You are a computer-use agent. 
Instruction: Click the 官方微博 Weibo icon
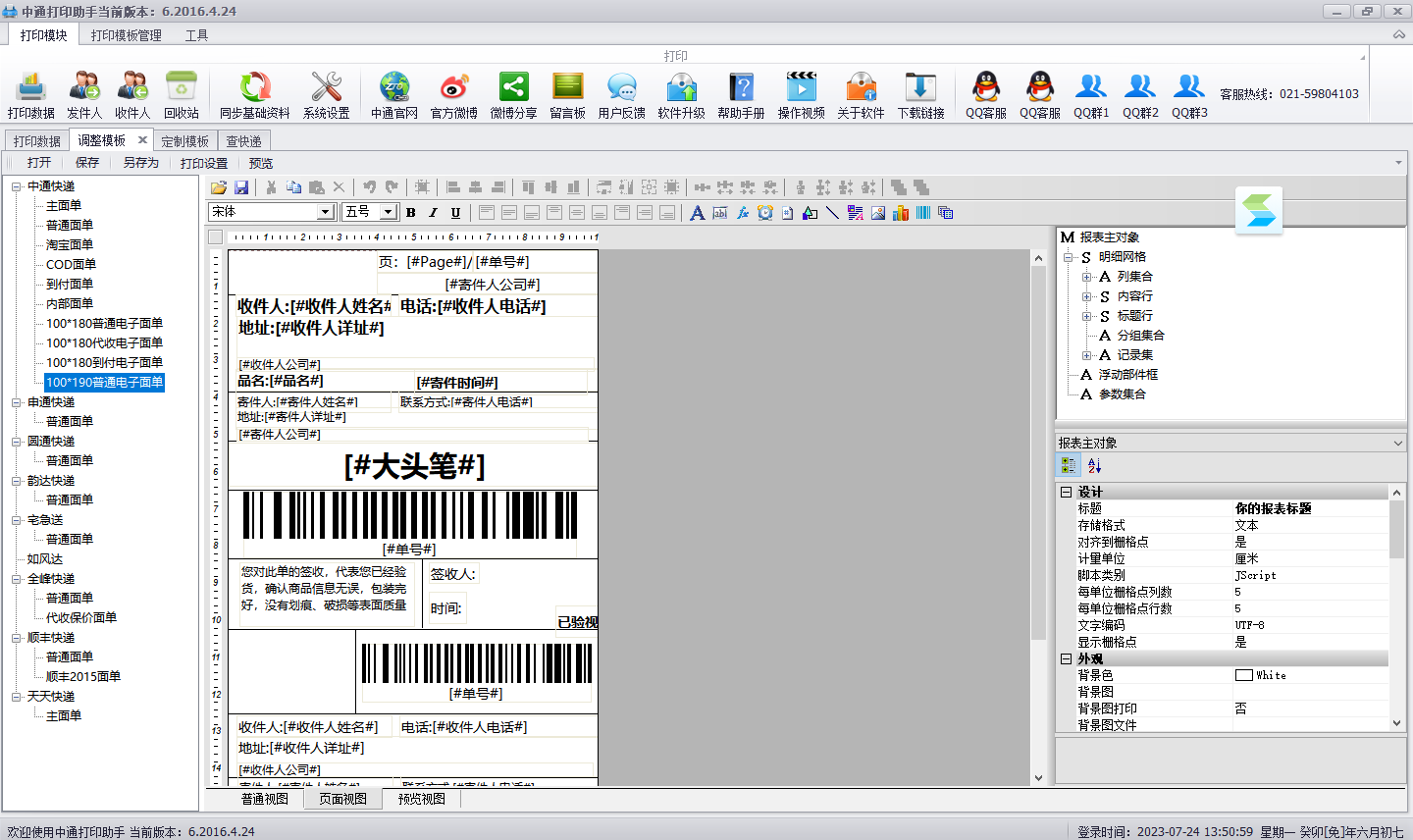click(453, 86)
